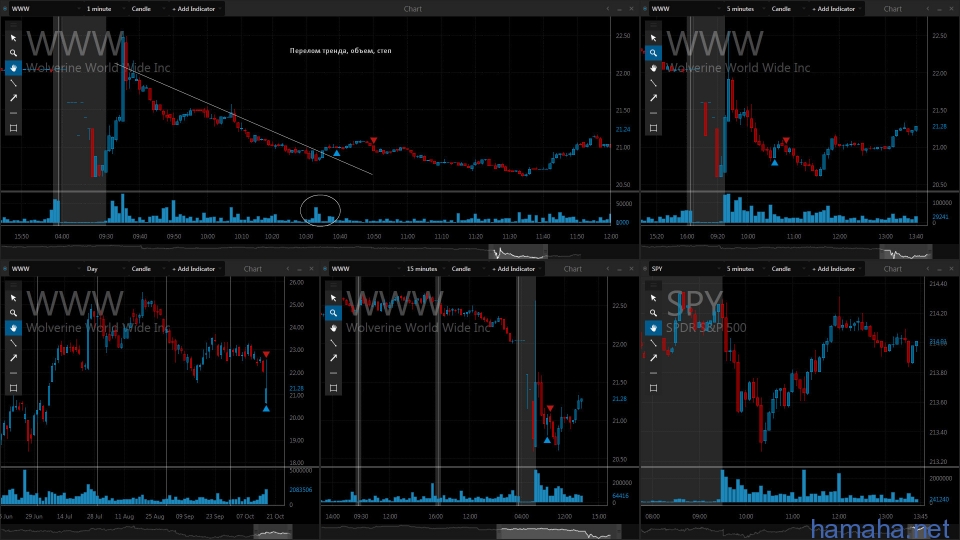The image size is (960, 540).
Task: Select the Chart tab of SPY panel
Action: coord(893,269)
